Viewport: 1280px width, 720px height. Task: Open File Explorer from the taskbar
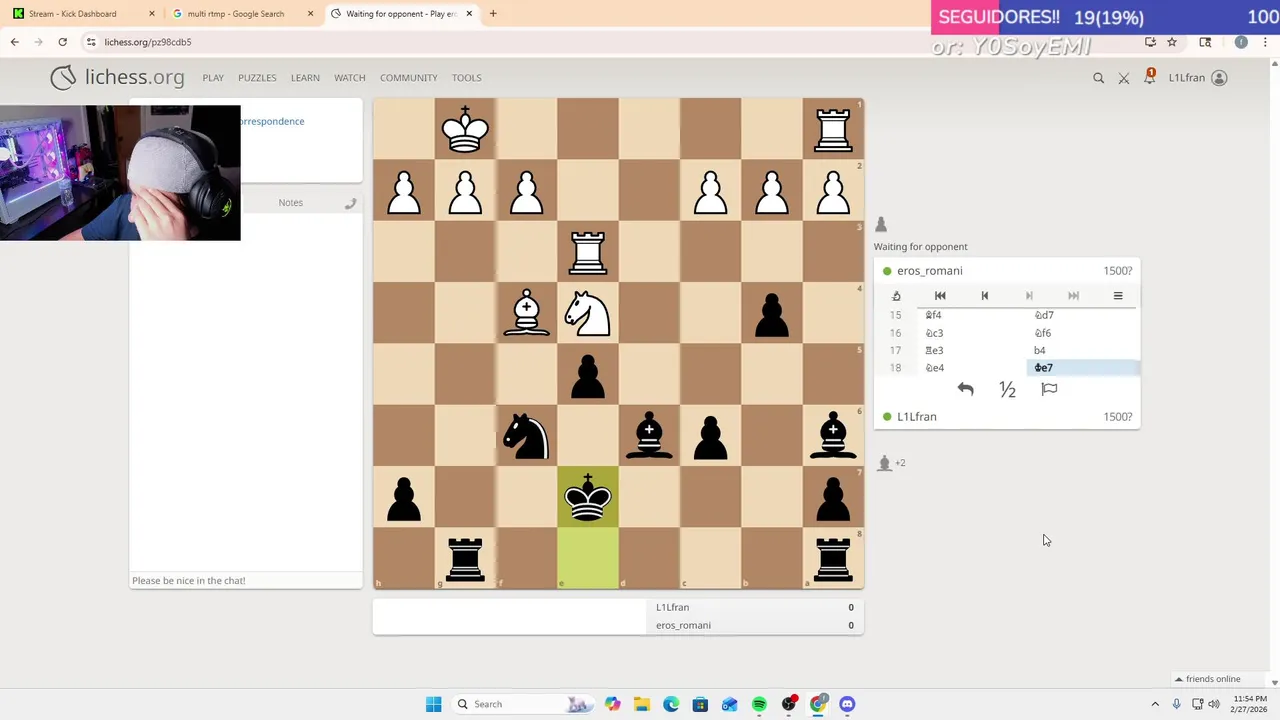(641, 704)
